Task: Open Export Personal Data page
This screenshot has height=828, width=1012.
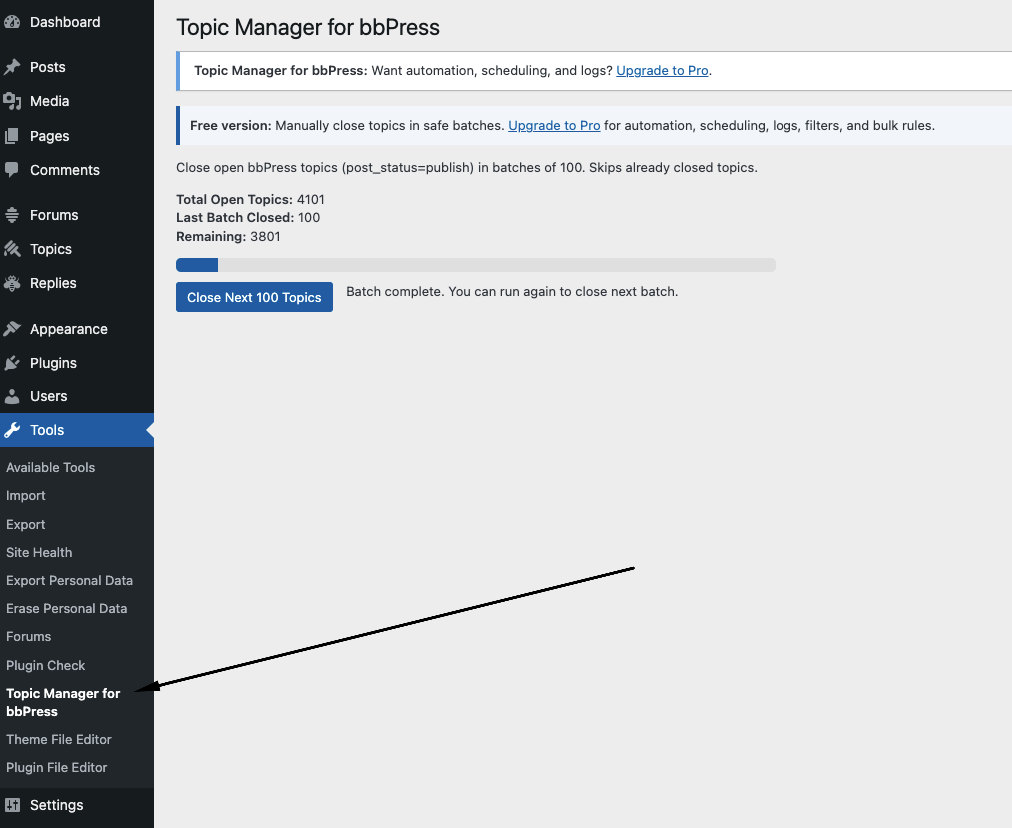Action: click(x=70, y=580)
